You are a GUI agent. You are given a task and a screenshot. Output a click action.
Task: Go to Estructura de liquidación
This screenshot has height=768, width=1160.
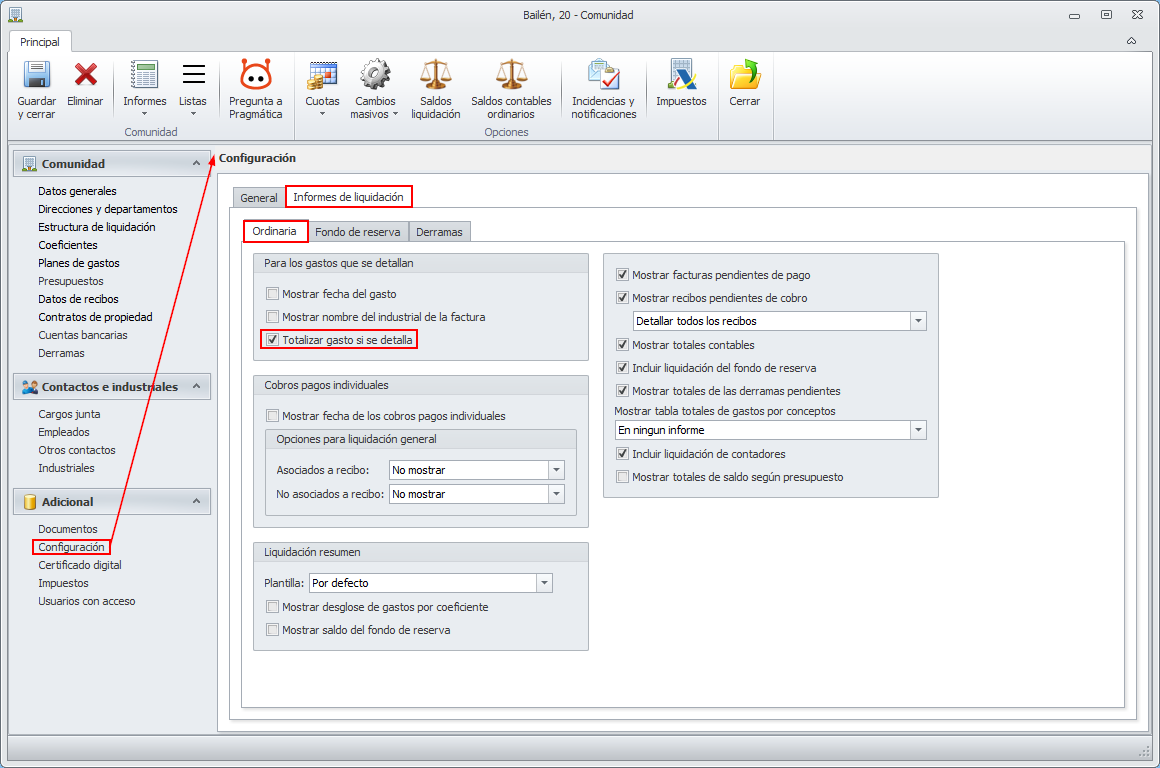coord(97,227)
